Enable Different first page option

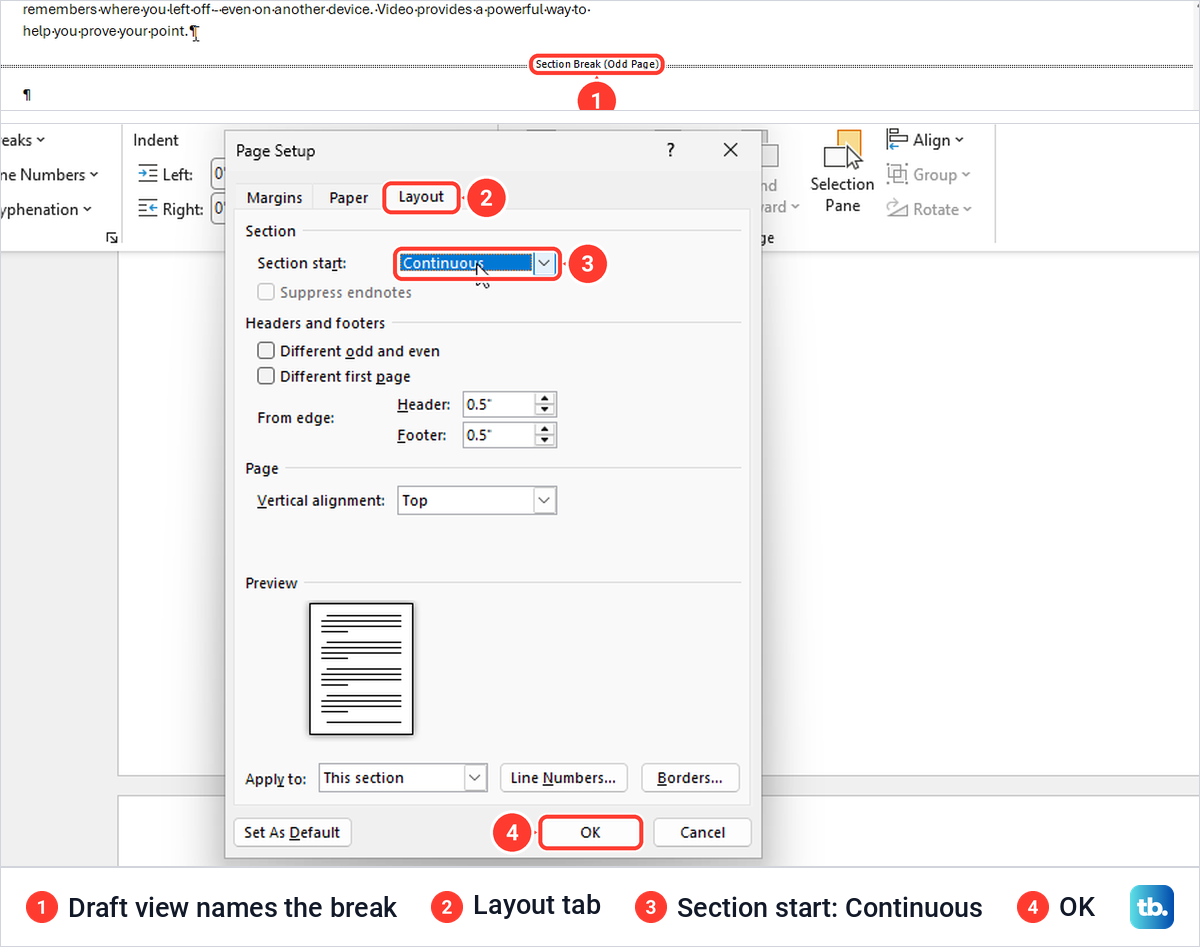point(266,376)
